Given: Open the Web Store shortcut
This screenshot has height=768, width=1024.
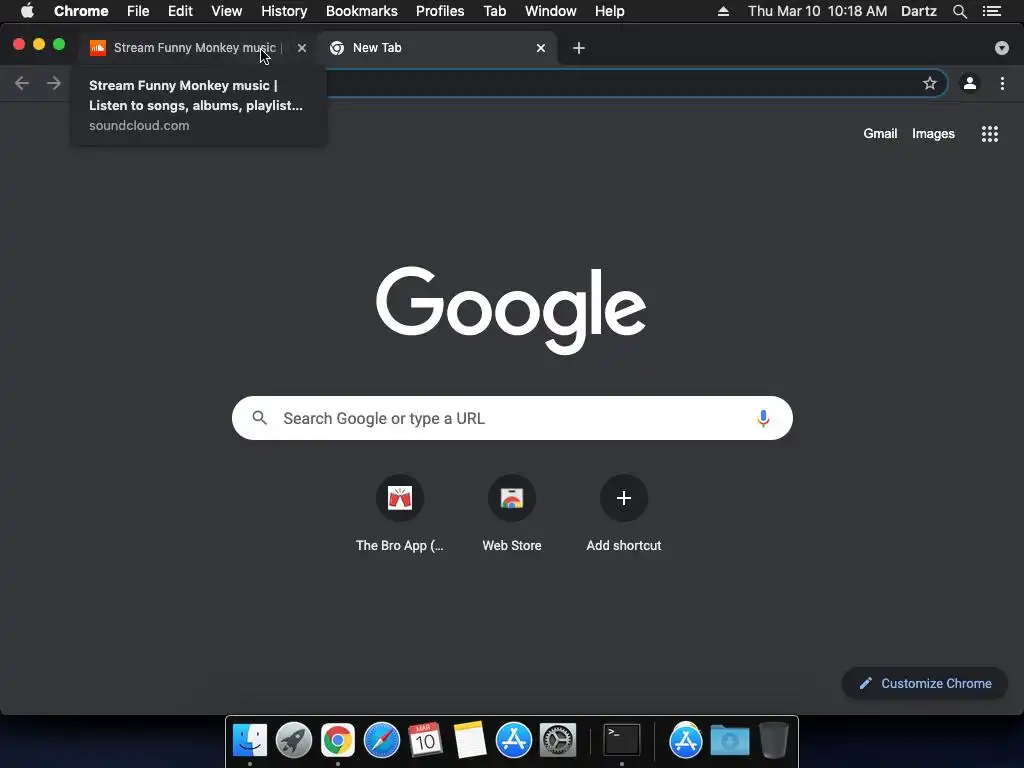Looking at the screenshot, I should click(x=512, y=513).
